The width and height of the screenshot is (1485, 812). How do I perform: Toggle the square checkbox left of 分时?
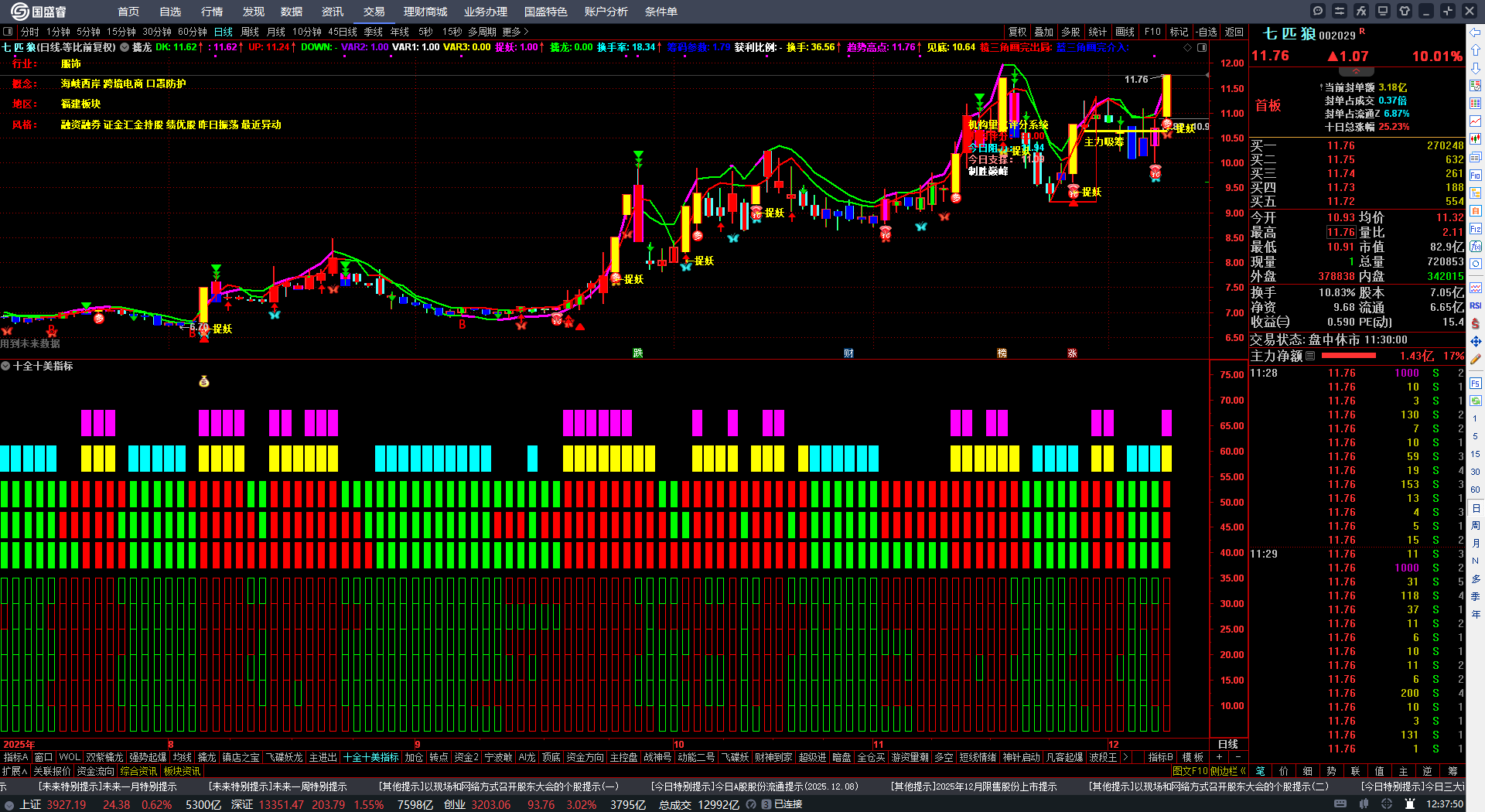click(x=8, y=32)
